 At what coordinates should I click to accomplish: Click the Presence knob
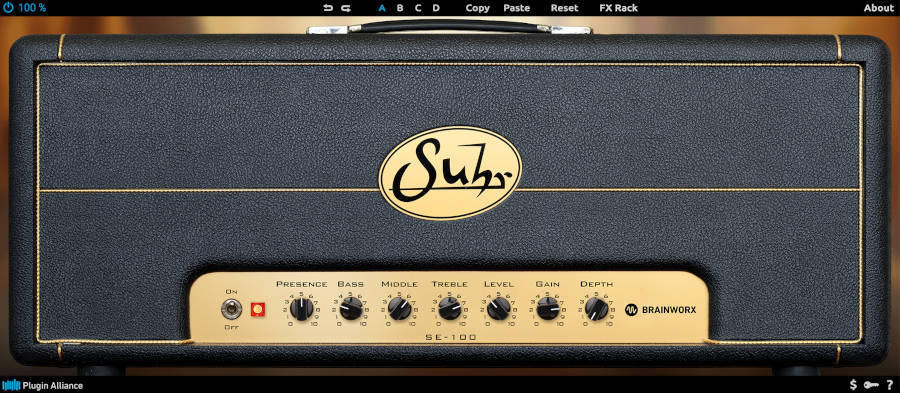point(301,309)
